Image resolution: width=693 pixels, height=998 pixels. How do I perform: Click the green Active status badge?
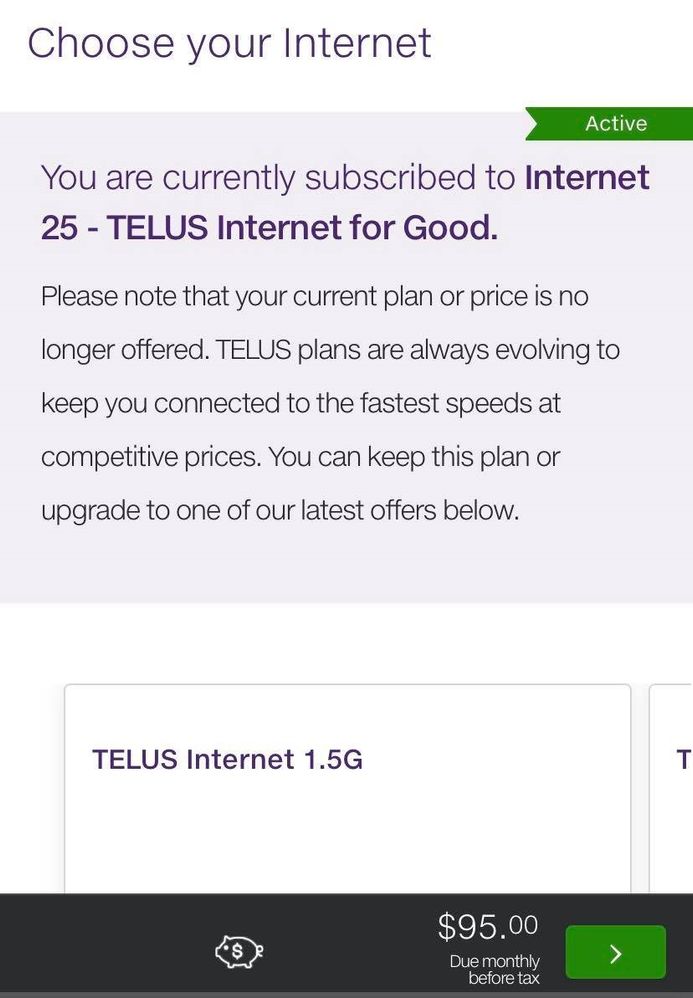pyautogui.click(x=614, y=123)
